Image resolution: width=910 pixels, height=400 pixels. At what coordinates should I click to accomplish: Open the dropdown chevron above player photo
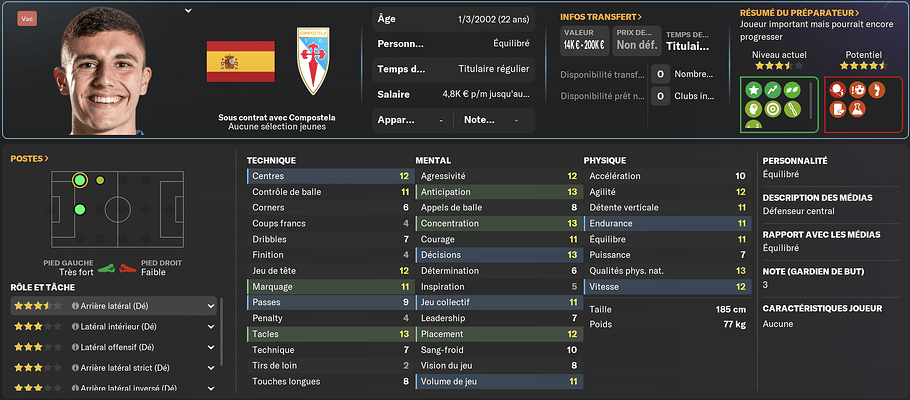(x=187, y=10)
